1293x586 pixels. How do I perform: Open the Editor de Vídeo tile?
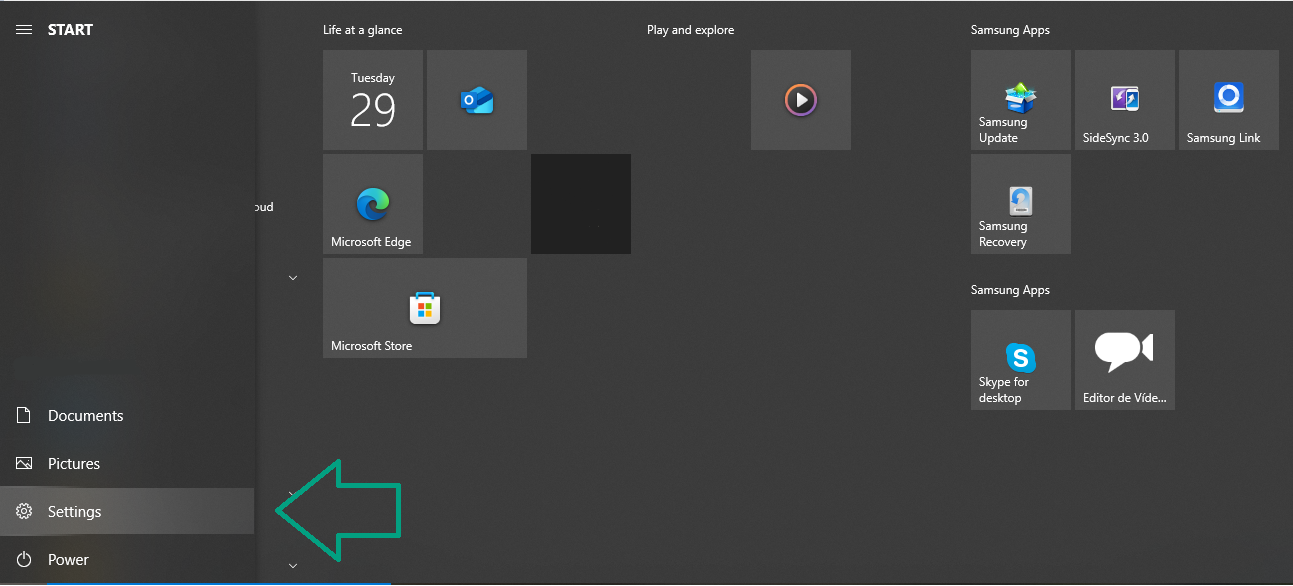click(1125, 360)
